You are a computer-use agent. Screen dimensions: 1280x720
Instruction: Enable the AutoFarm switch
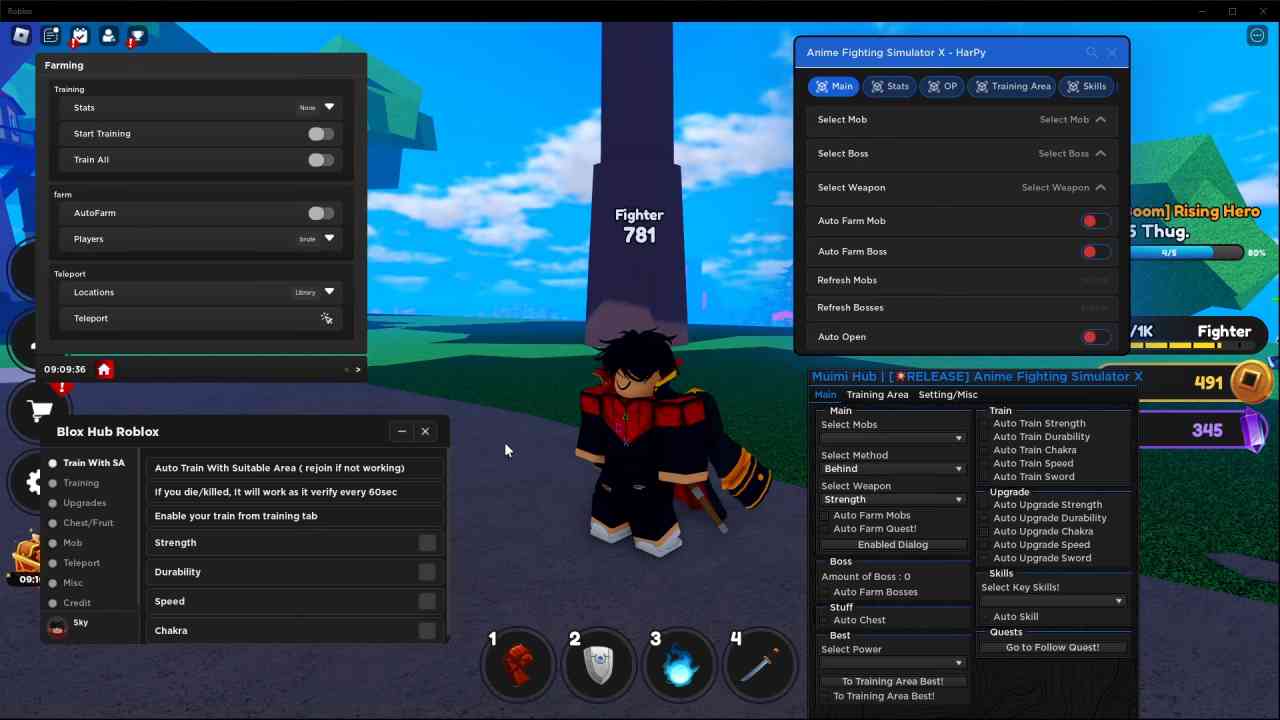point(320,213)
